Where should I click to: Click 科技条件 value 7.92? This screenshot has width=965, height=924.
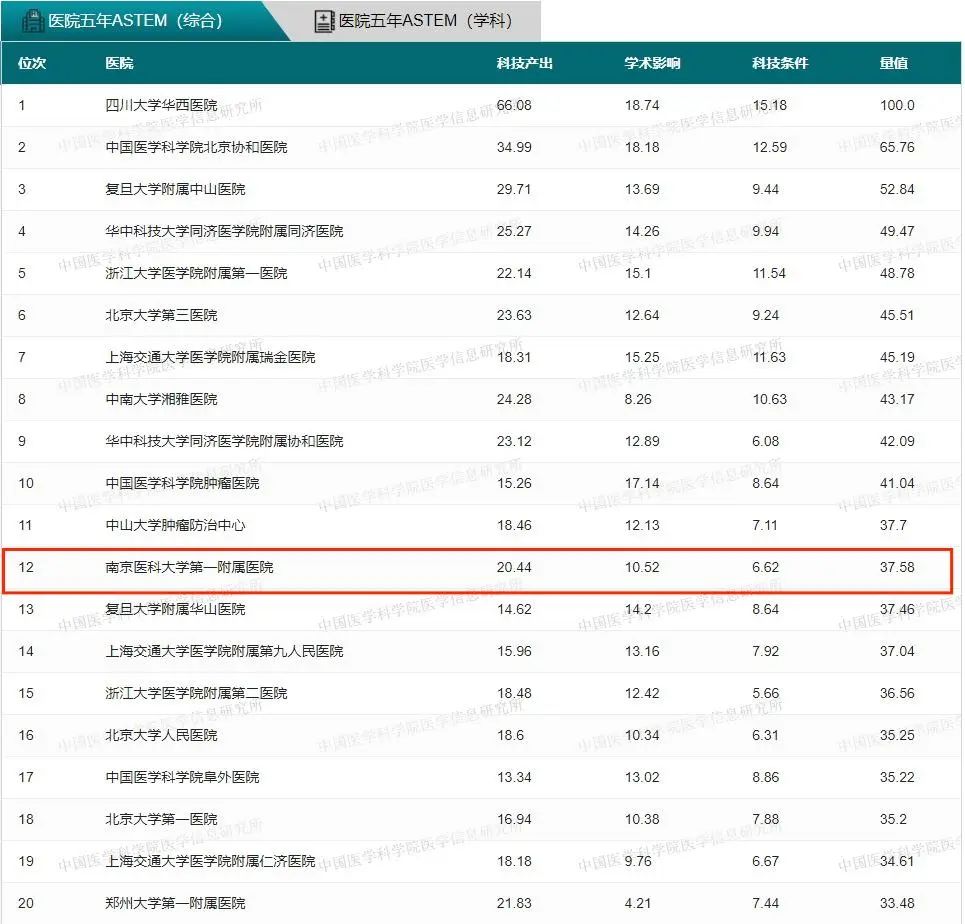[x=766, y=651]
